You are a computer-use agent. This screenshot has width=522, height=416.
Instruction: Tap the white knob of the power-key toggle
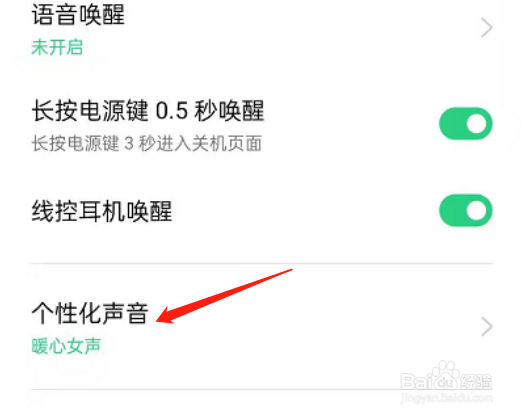click(x=476, y=124)
